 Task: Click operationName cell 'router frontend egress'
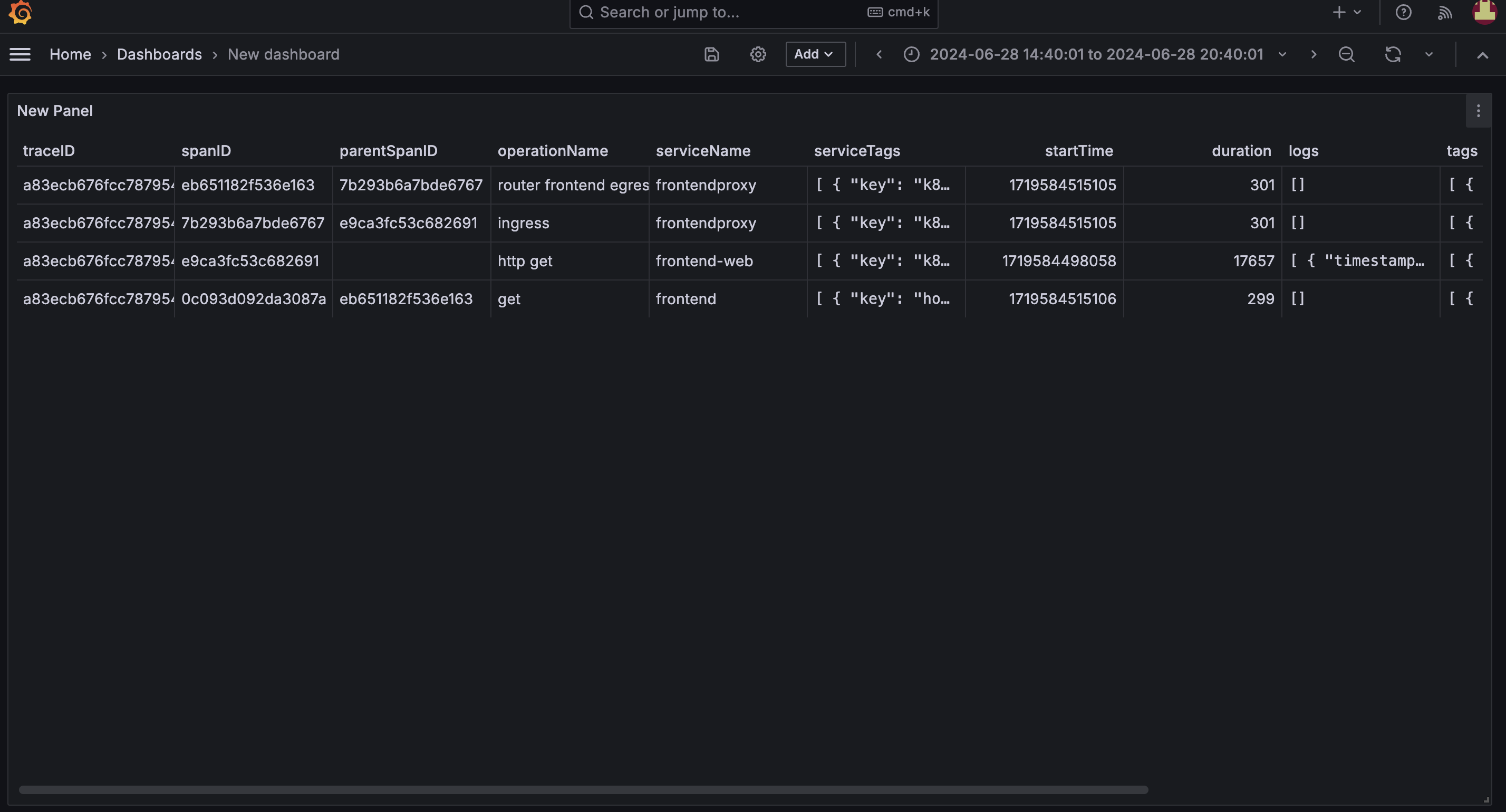tap(570, 185)
